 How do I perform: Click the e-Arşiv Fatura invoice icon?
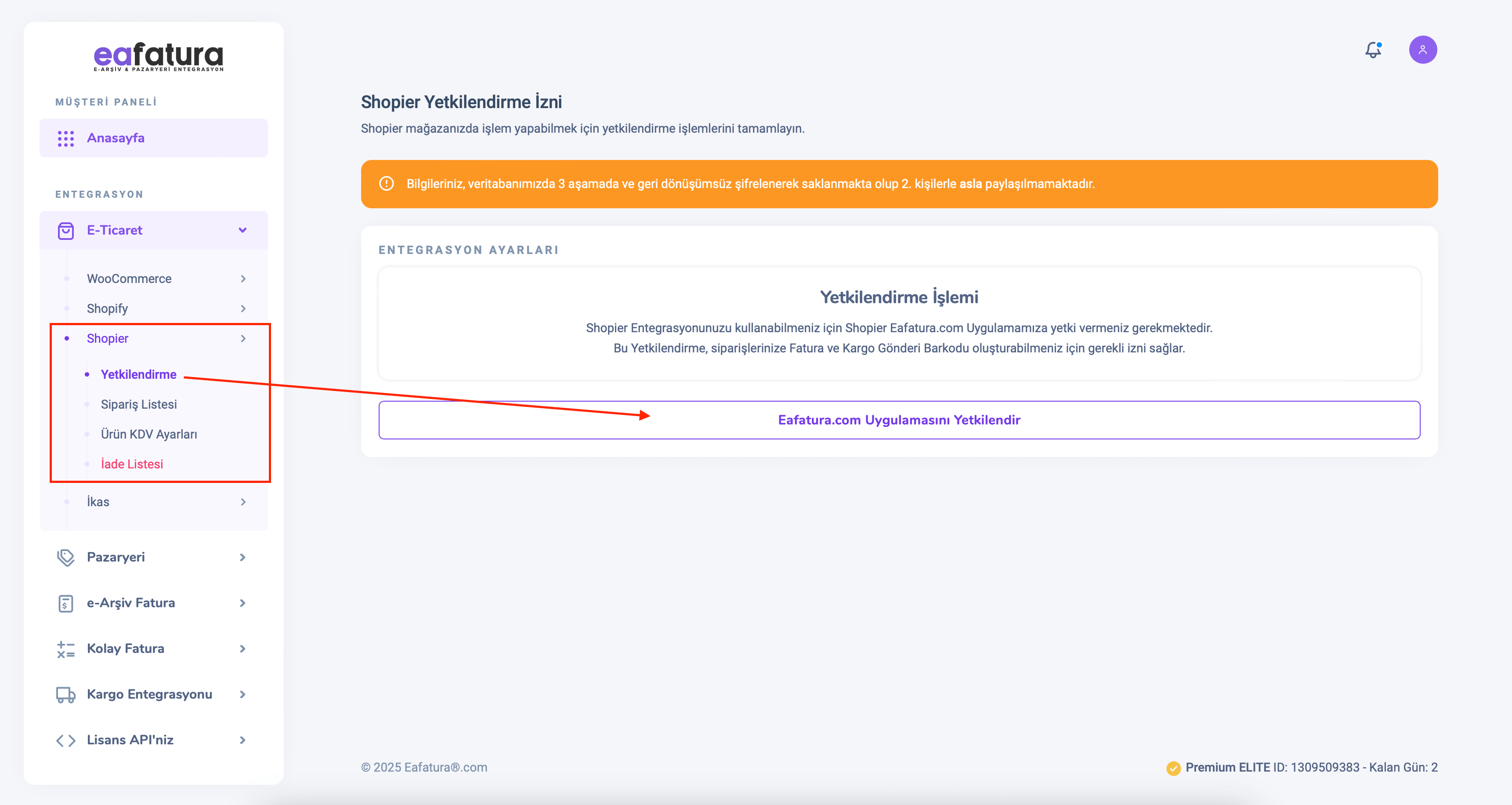click(66, 603)
